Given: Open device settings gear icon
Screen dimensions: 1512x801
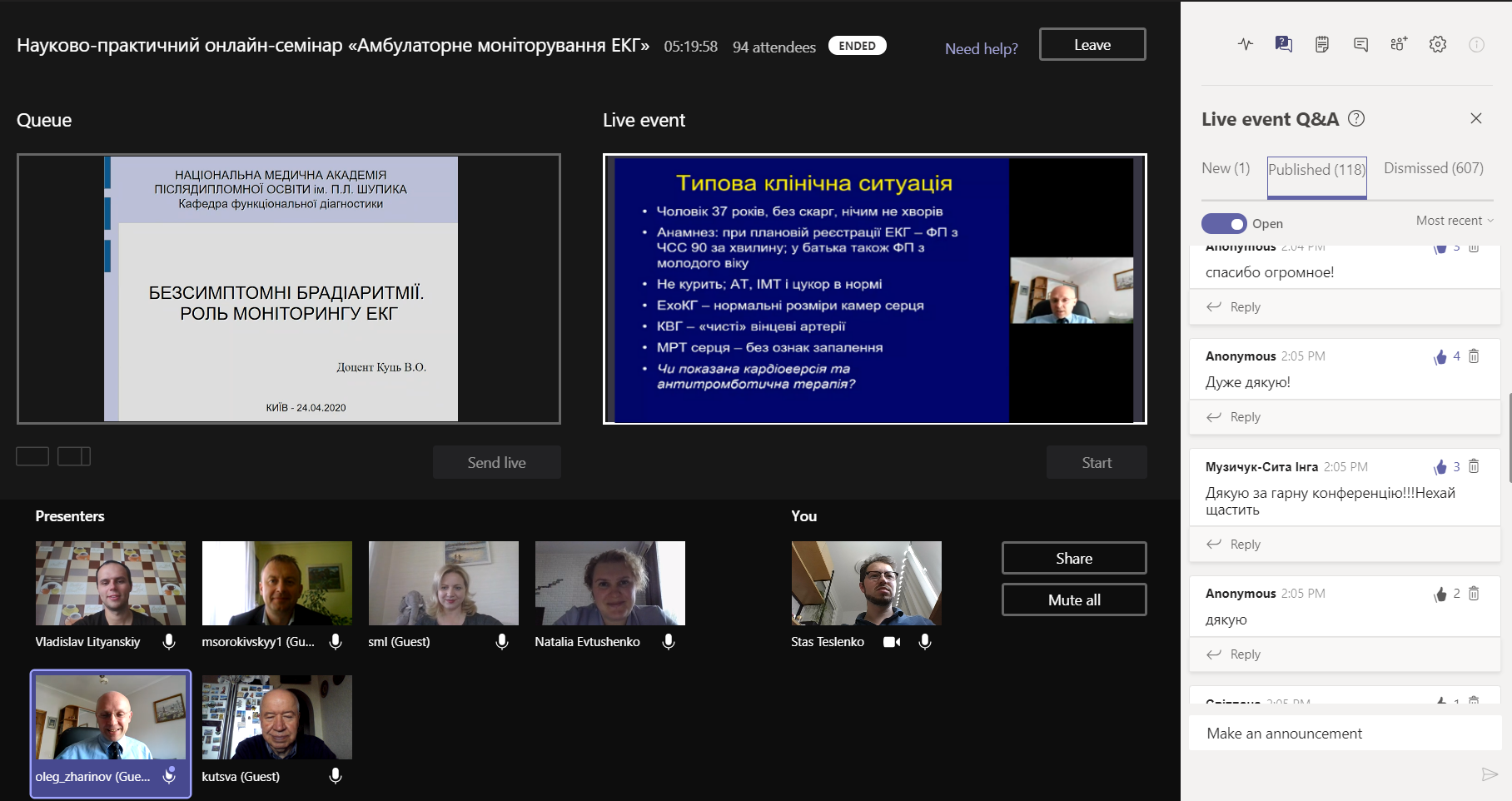Looking at the screenshot, I should [1438, 44].
